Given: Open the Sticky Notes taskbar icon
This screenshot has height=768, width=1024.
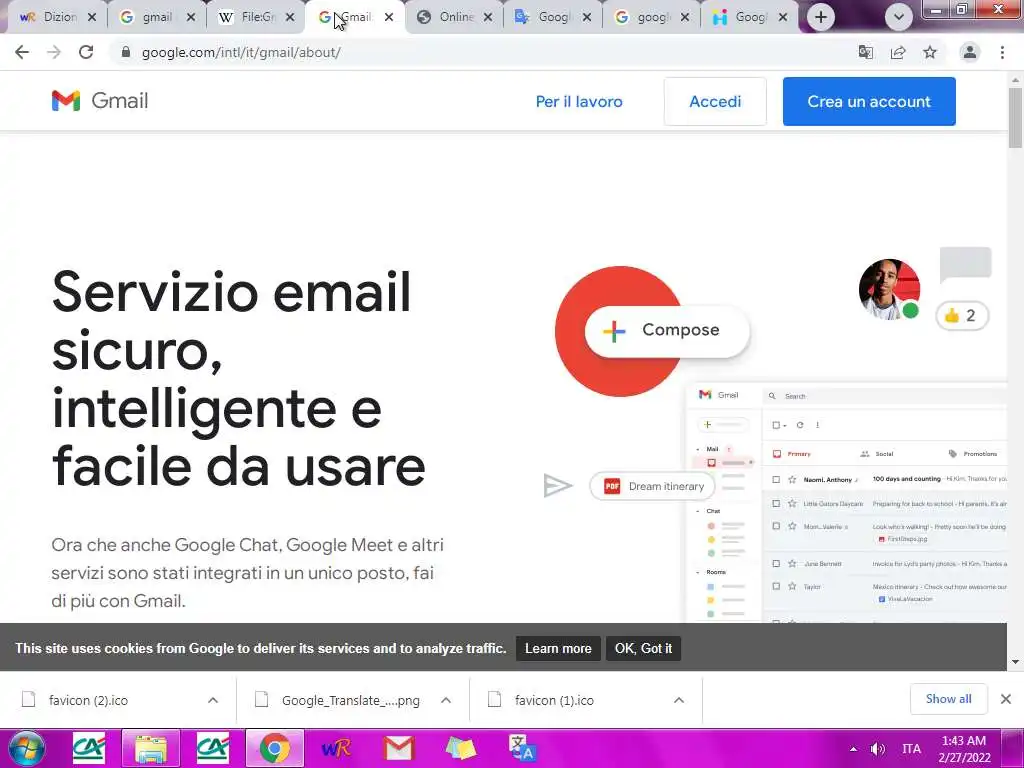Looking at the screenshot, I should (460, 748).
